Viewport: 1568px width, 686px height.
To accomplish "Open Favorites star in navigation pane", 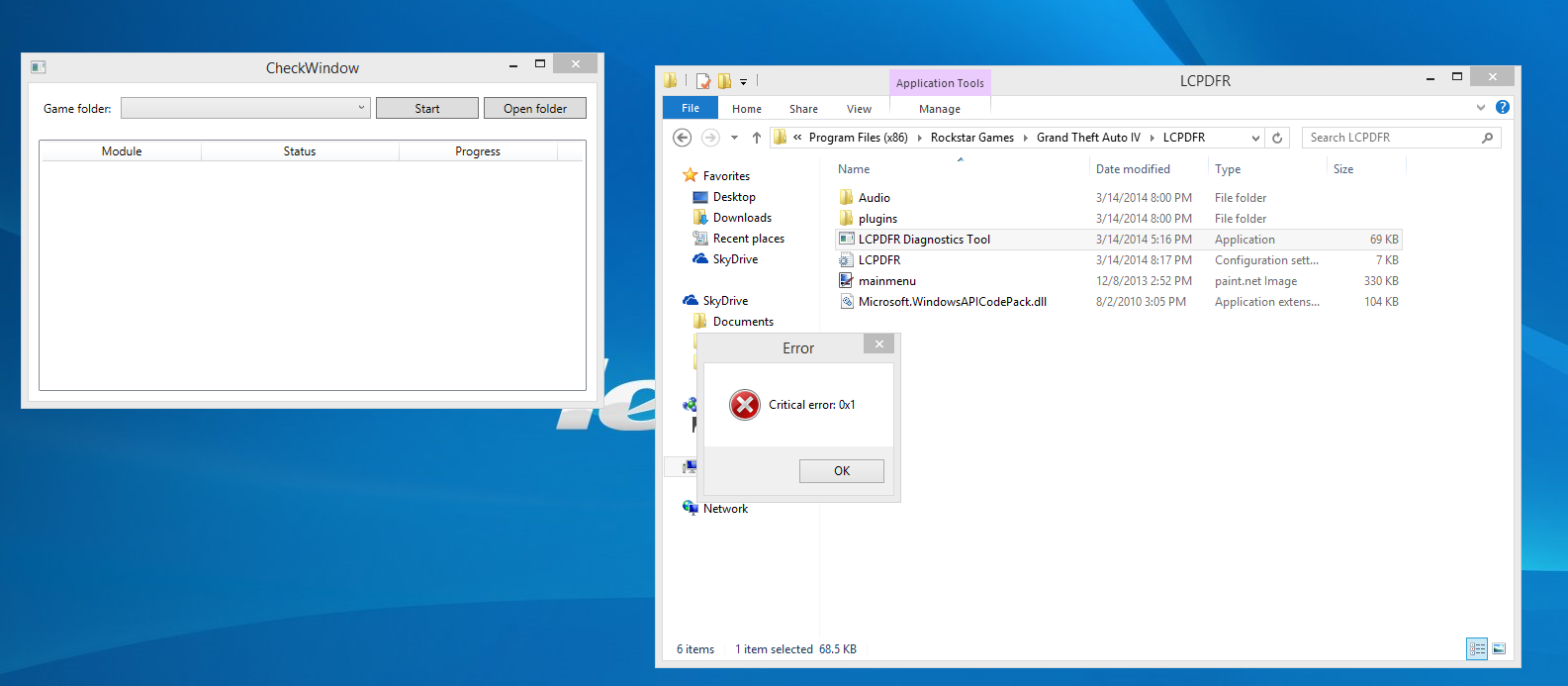I will tap(691, 175).
